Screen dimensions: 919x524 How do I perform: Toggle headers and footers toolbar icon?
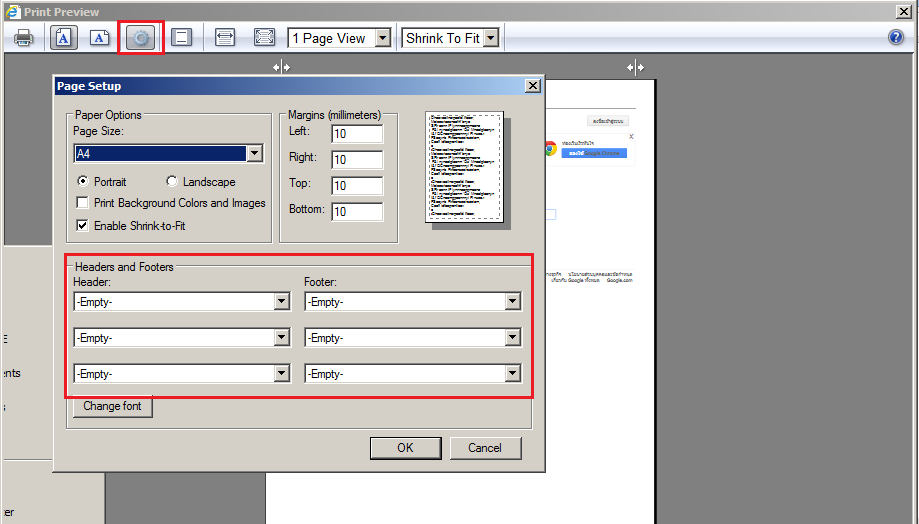182,38
